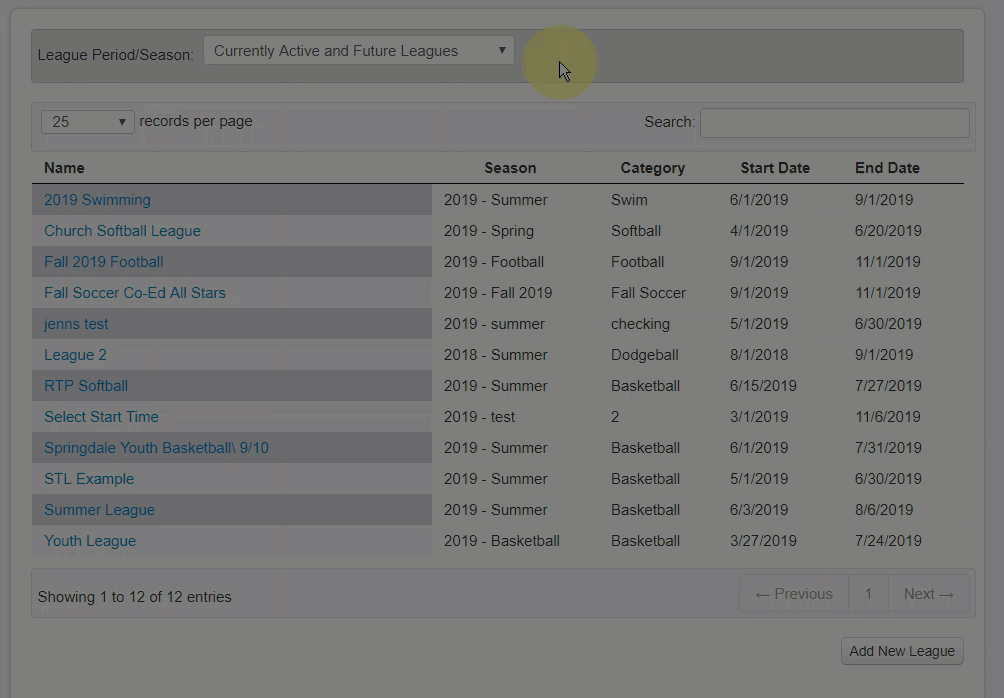Click the '2019 - Football' season cell
Screen dimensions: 1004x698
point(494,262)
